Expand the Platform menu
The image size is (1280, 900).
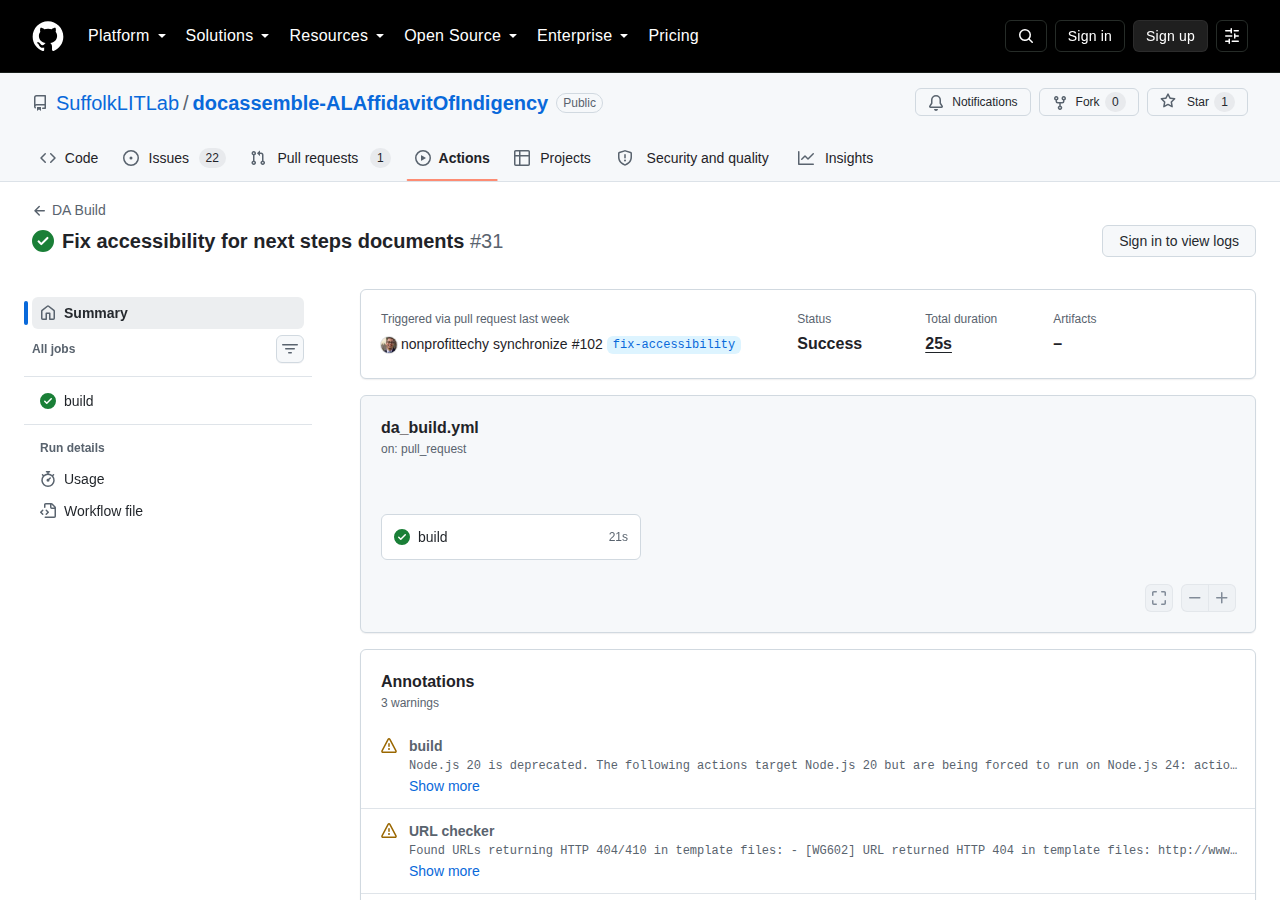click(126, 36)
